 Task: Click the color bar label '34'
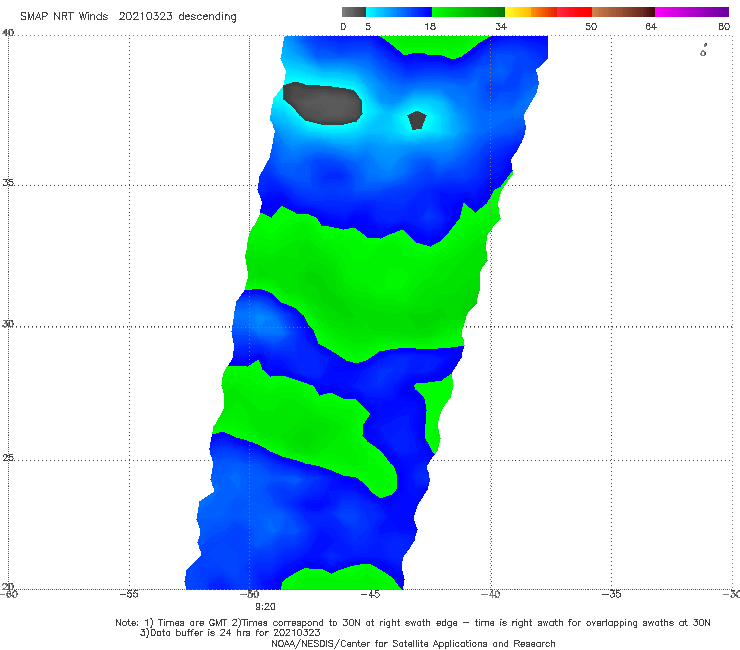[501, 26]
